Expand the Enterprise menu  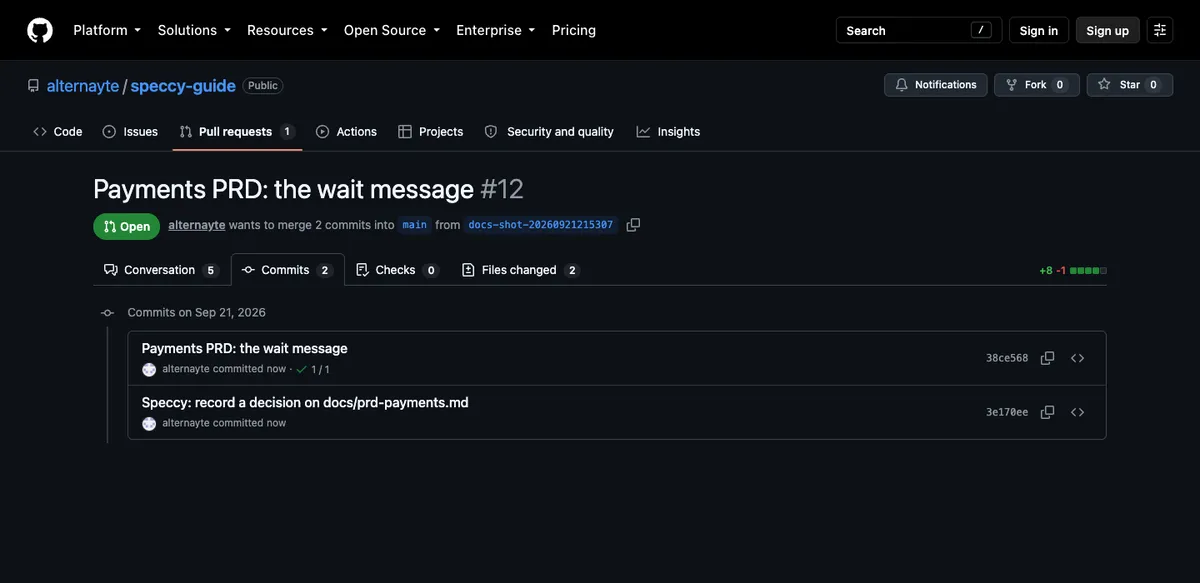click(496, 30)
